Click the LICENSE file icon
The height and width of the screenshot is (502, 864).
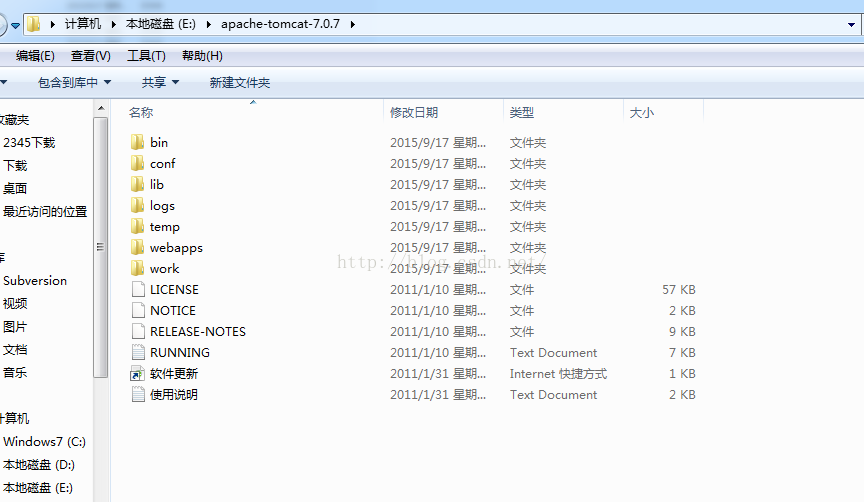click(138, 289)
